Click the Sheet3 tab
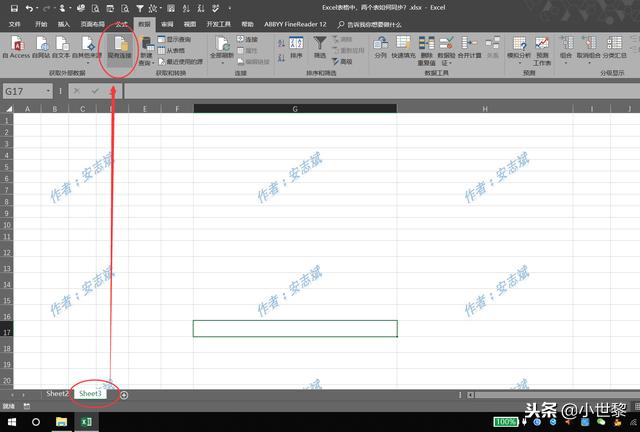Image resolution: width=640 pixels, height=432 pixels. [90, 394]
